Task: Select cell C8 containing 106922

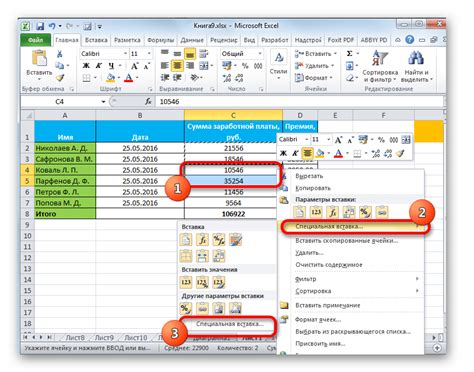Action: click(233, 214)
